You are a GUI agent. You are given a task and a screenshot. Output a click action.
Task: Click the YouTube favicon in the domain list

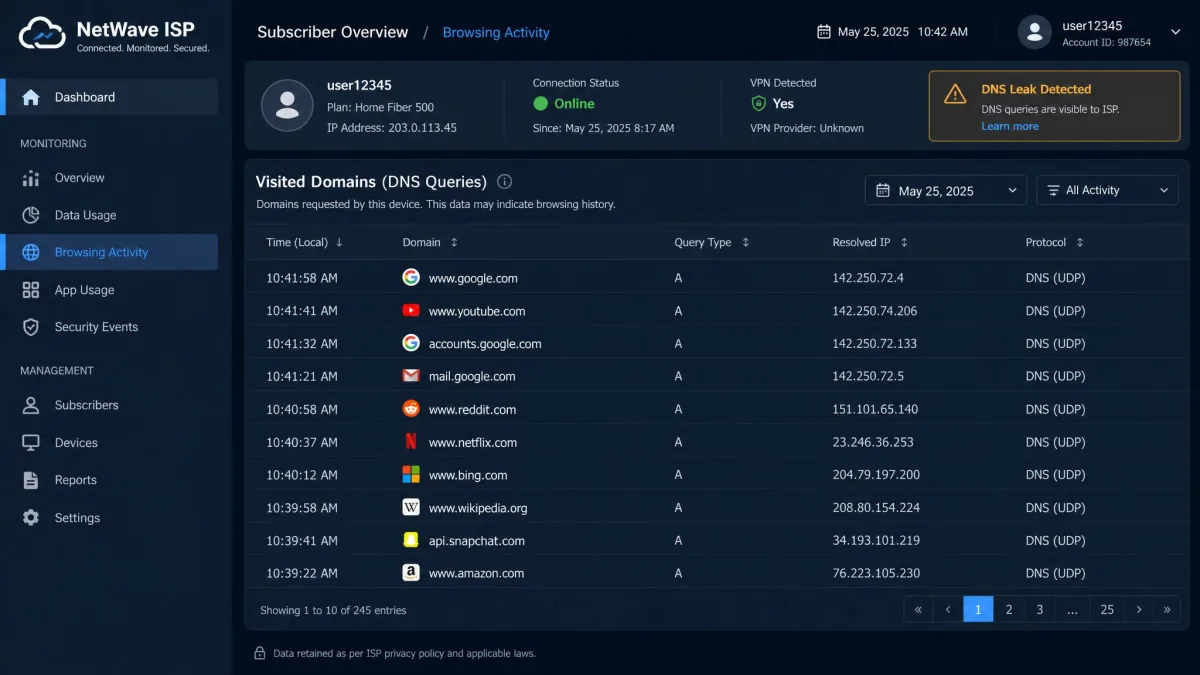coord(411,311)
